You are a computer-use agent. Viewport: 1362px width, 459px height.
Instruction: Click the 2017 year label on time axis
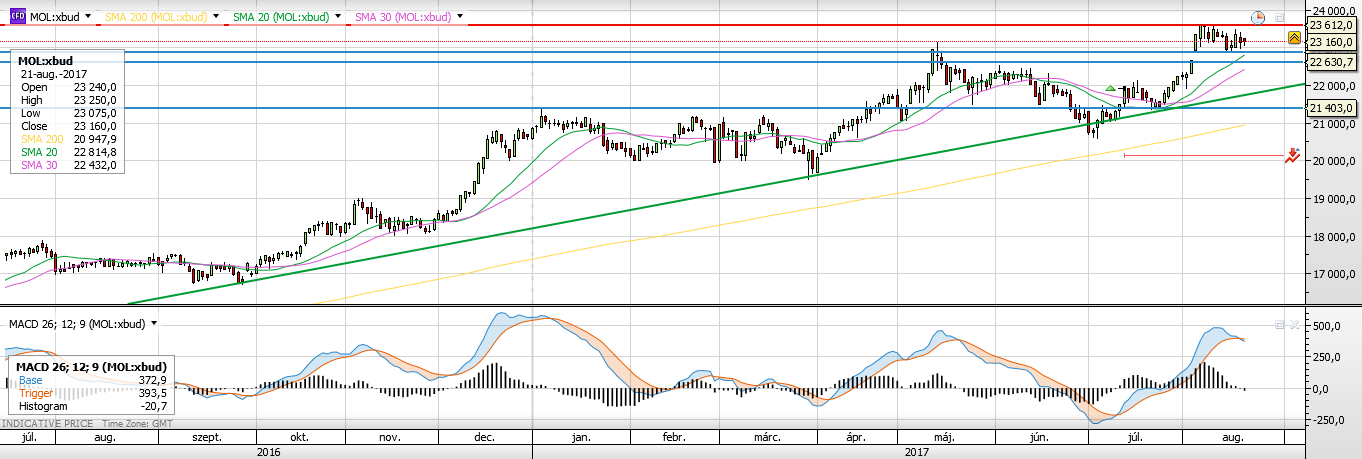(915, 452)
